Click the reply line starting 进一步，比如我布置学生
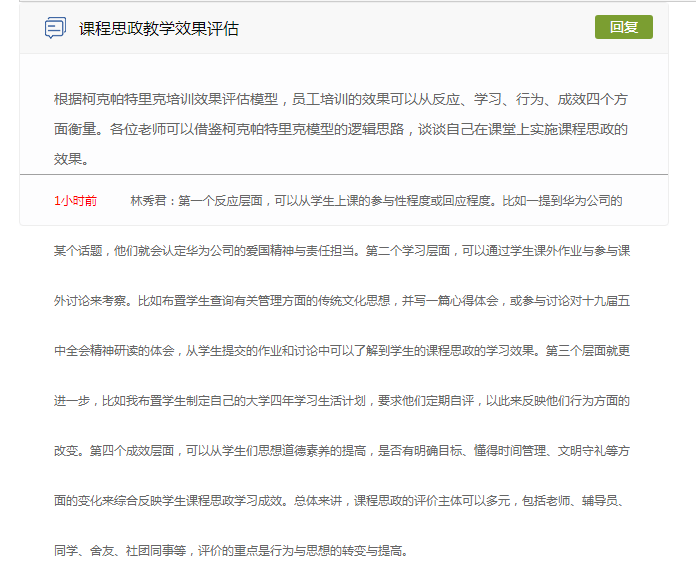 [x=342, y=401]
